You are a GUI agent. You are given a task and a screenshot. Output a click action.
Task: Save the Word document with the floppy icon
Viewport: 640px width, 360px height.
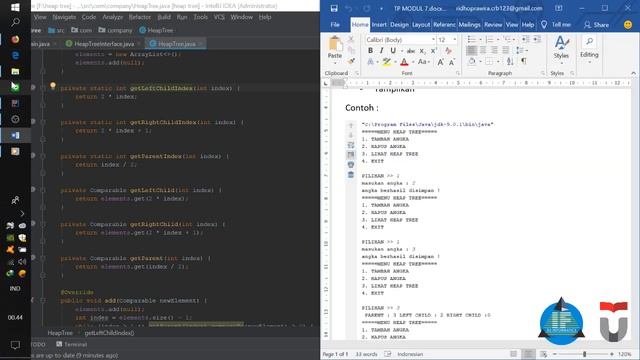pos(334,8)
